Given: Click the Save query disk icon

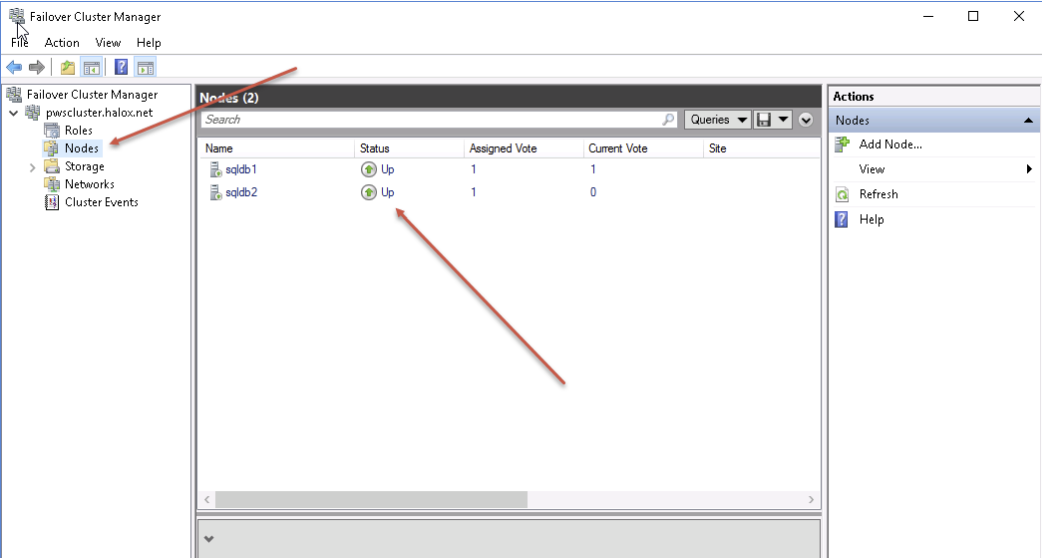Looking at the screenshot, I should (764, 120).
